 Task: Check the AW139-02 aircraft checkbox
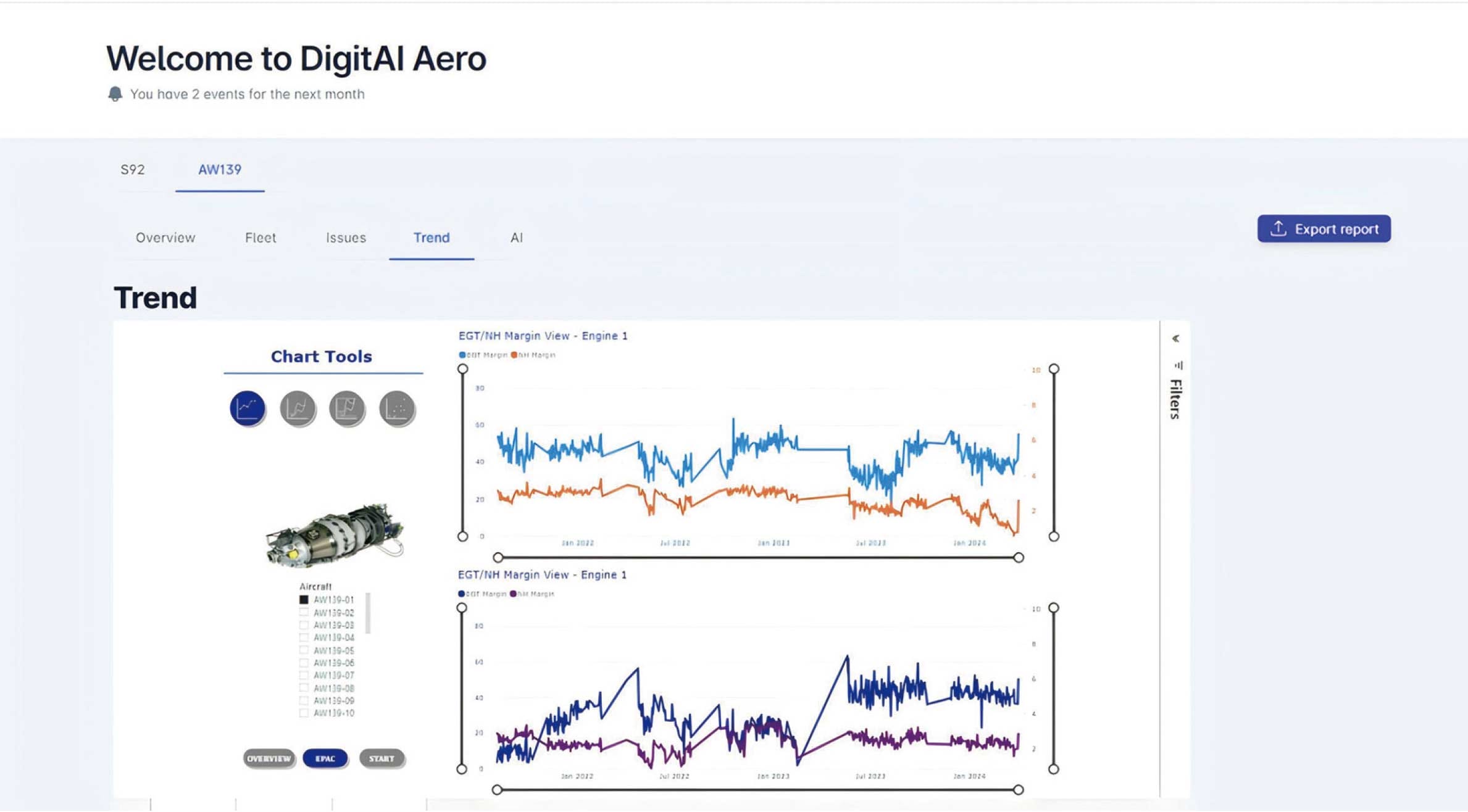pyautogui.click(x=304, y=613)
